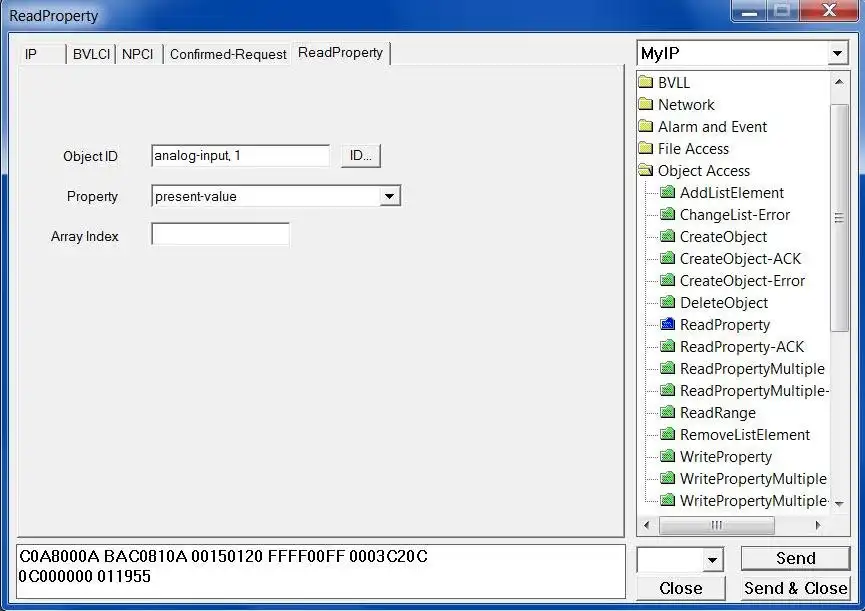Select the CreateObject-ACK label
This screenshot has height=611, width=865.
[x=740, y=259]
